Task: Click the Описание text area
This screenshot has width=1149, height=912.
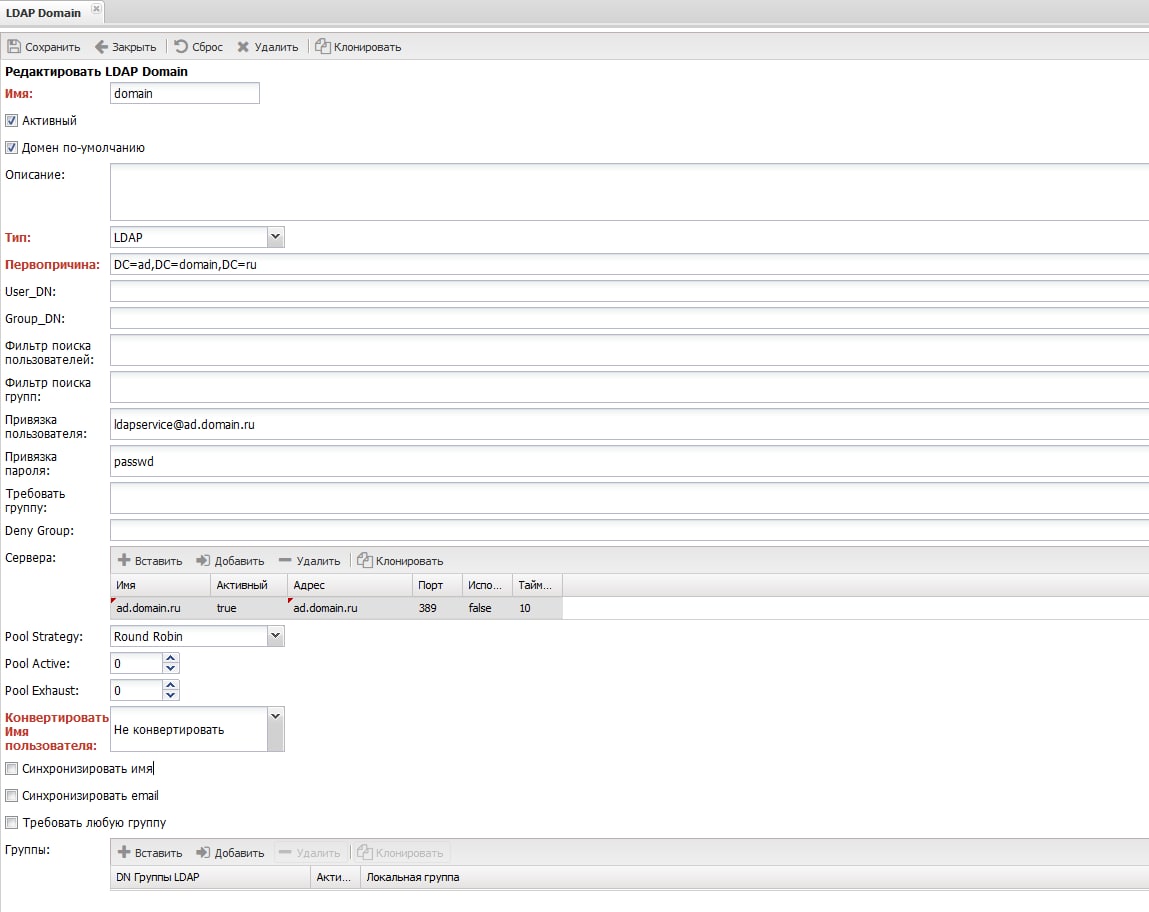Action: 629,192
